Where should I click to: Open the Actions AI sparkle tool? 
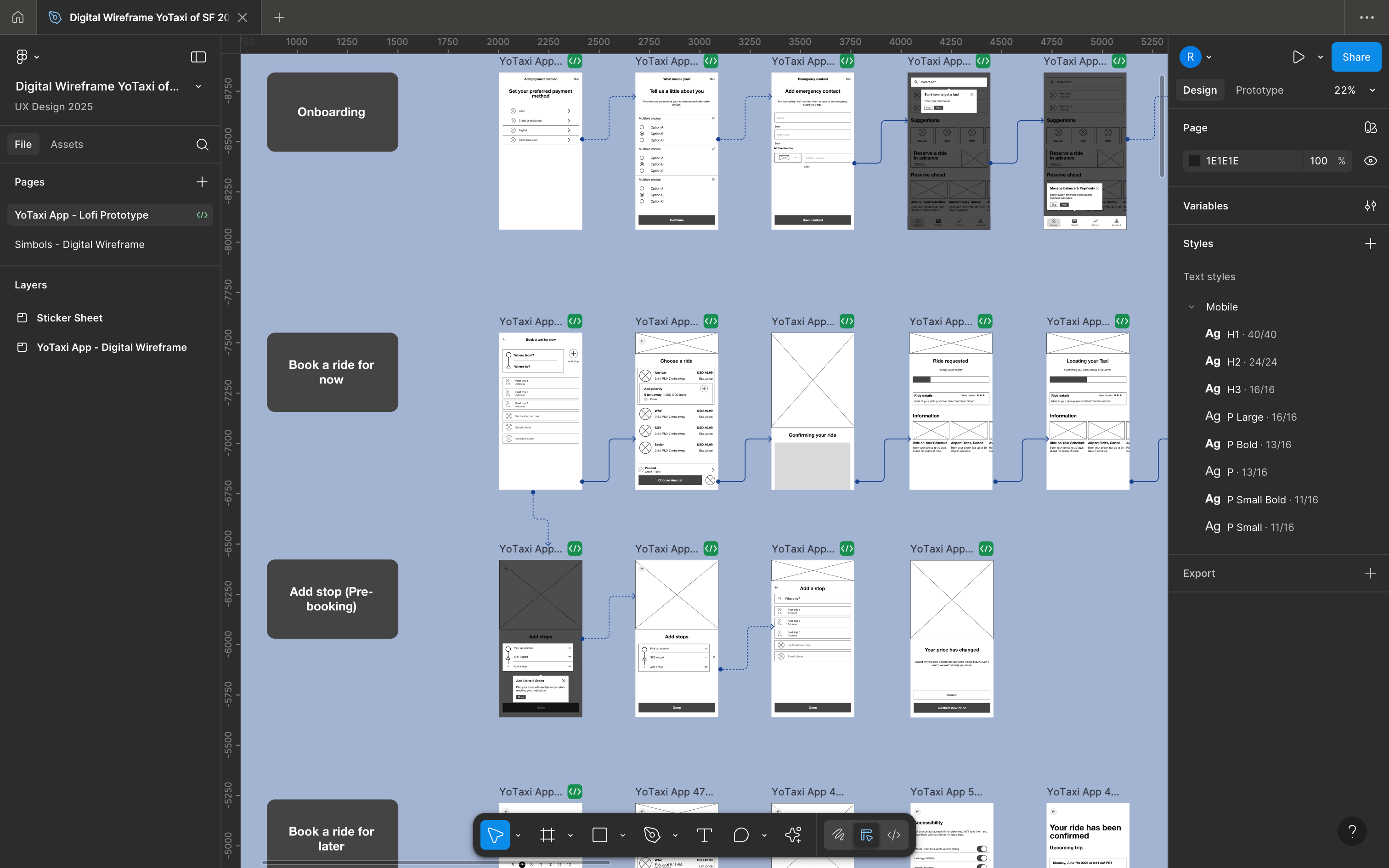pyautogui.click(x=793, y=835)
